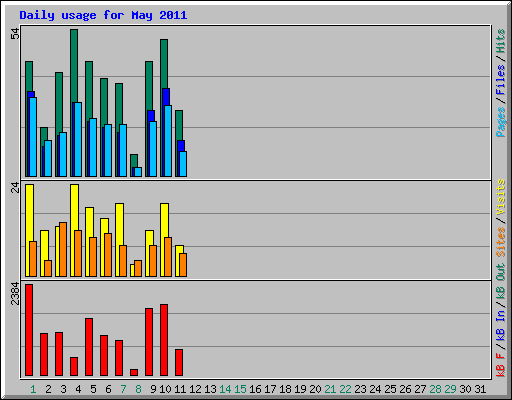Click the light blue pages bar for day 11
This screenshot has height=400, width=512.
tap(183, 164)
